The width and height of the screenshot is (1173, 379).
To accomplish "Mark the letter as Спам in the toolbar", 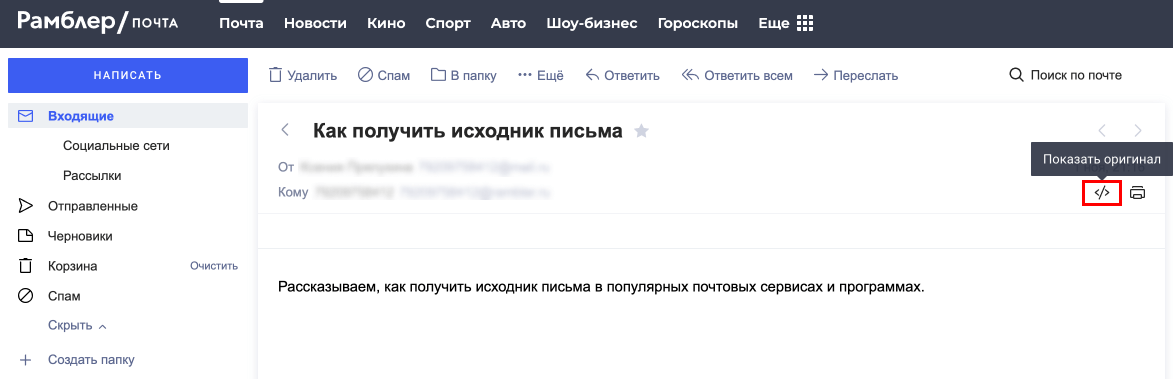I will click(x=384, y=76).
